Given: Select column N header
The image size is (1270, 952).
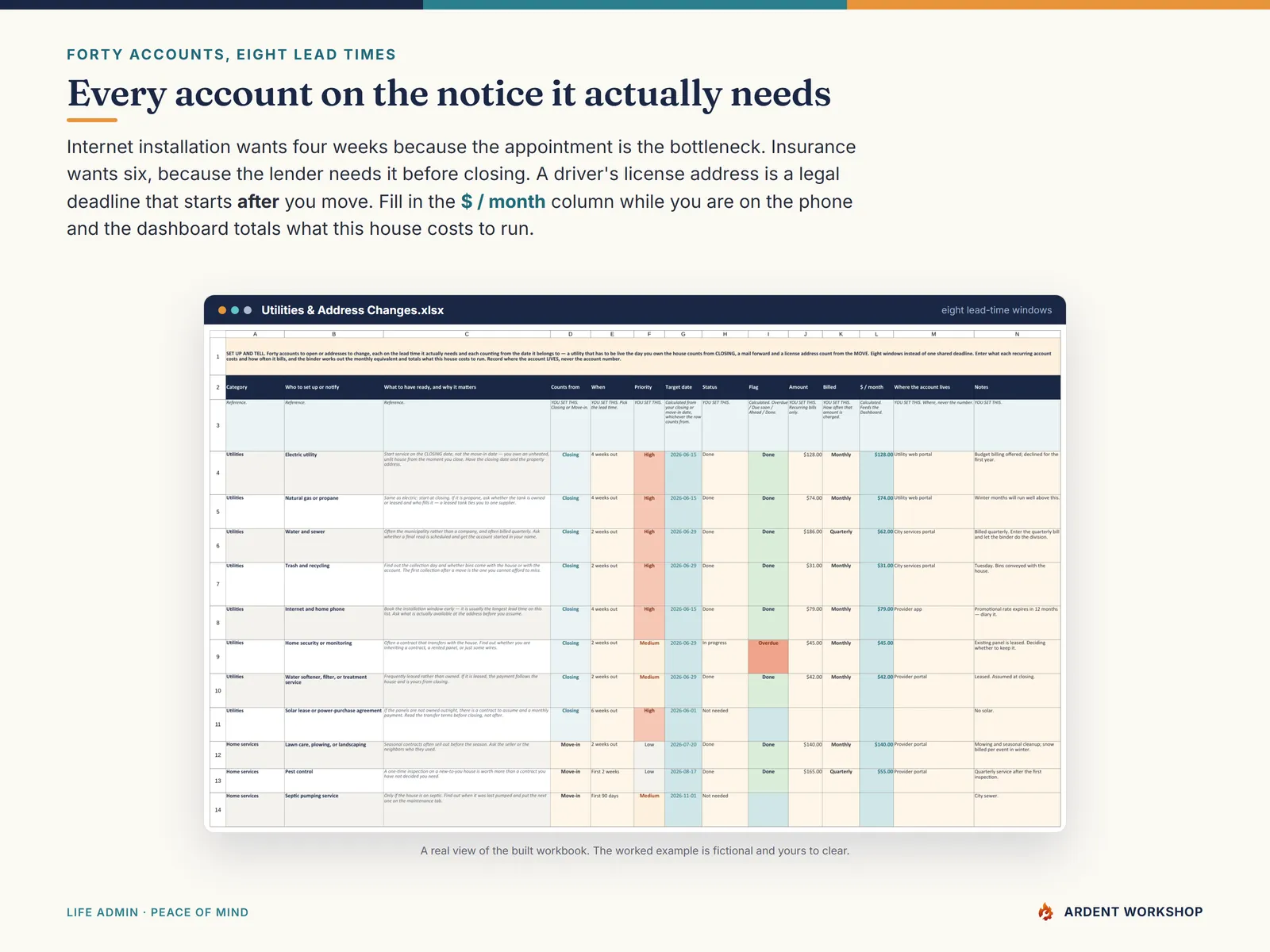Looking at the screenshot, I should point(1017,334).
